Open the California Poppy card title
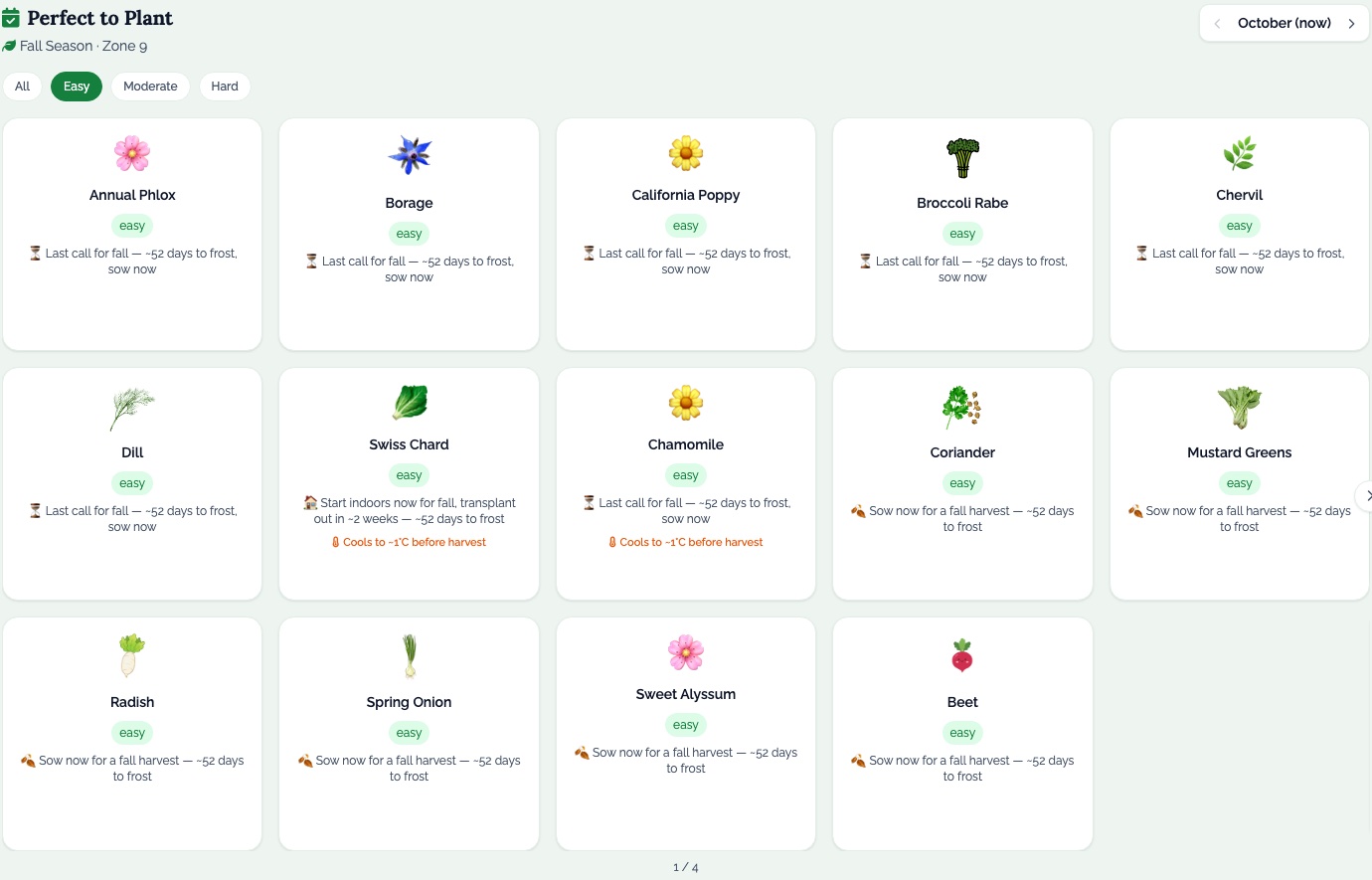1372x880 pixels. click(686, 195)
